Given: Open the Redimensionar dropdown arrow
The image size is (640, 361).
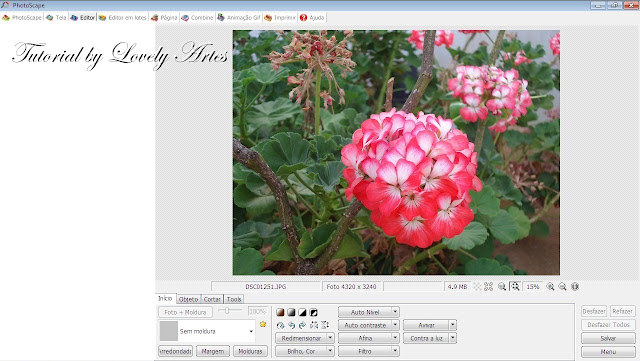Looking at the screenshot, I should click(x=330, y=338).
